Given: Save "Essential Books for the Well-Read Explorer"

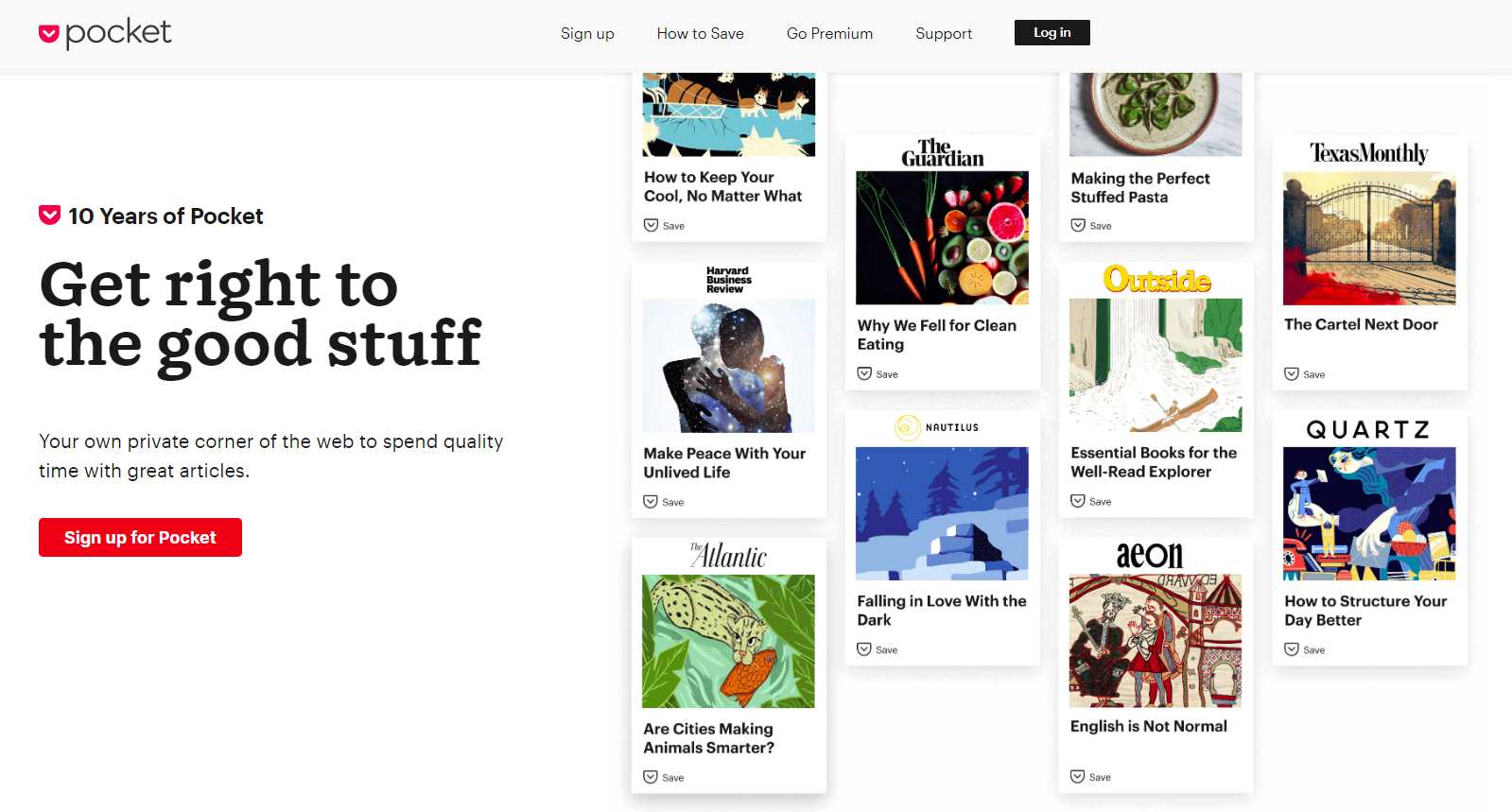Looking at the screenshot, I should point(1091,501).
